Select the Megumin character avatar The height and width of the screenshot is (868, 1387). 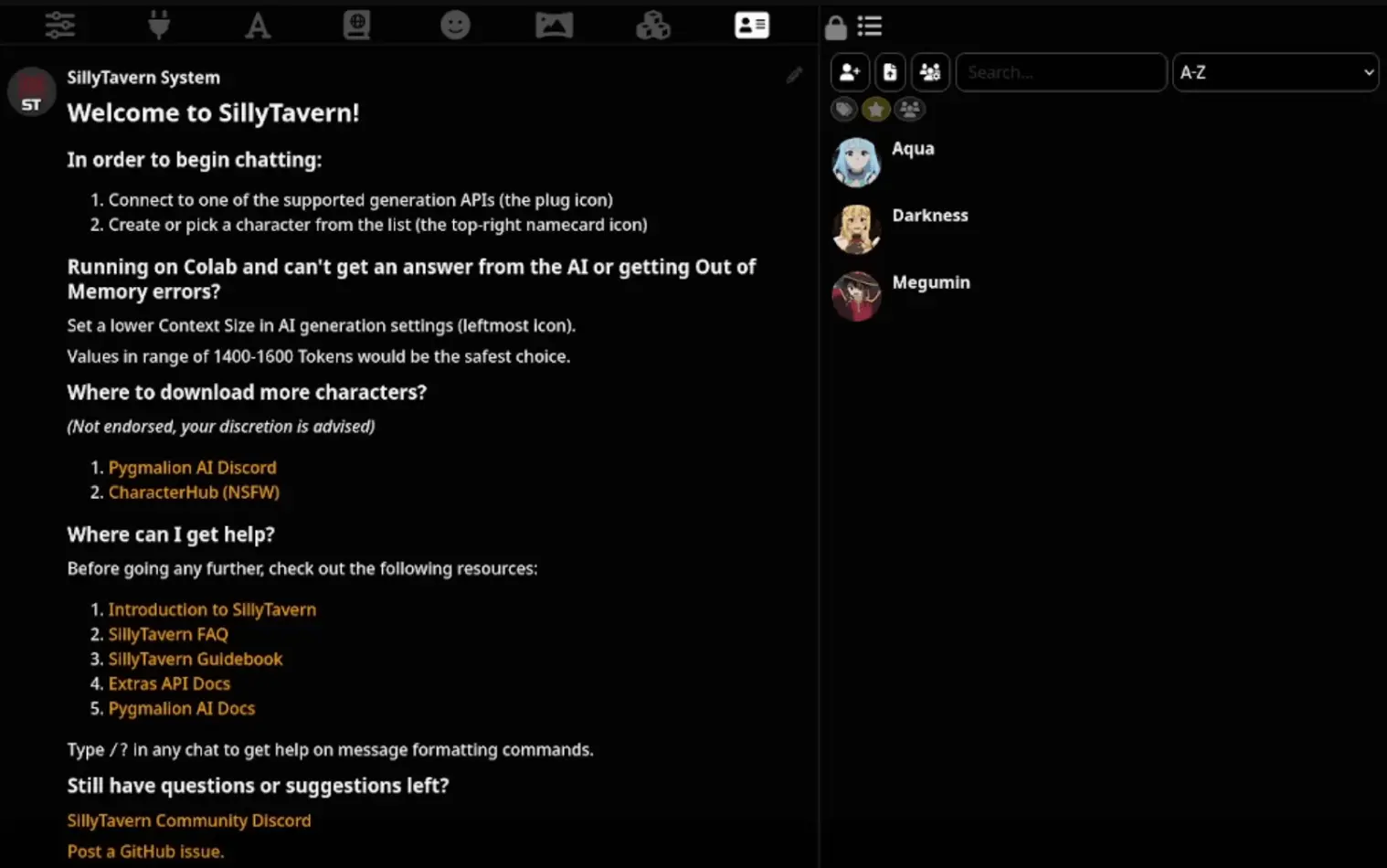[x=856, y=296]
